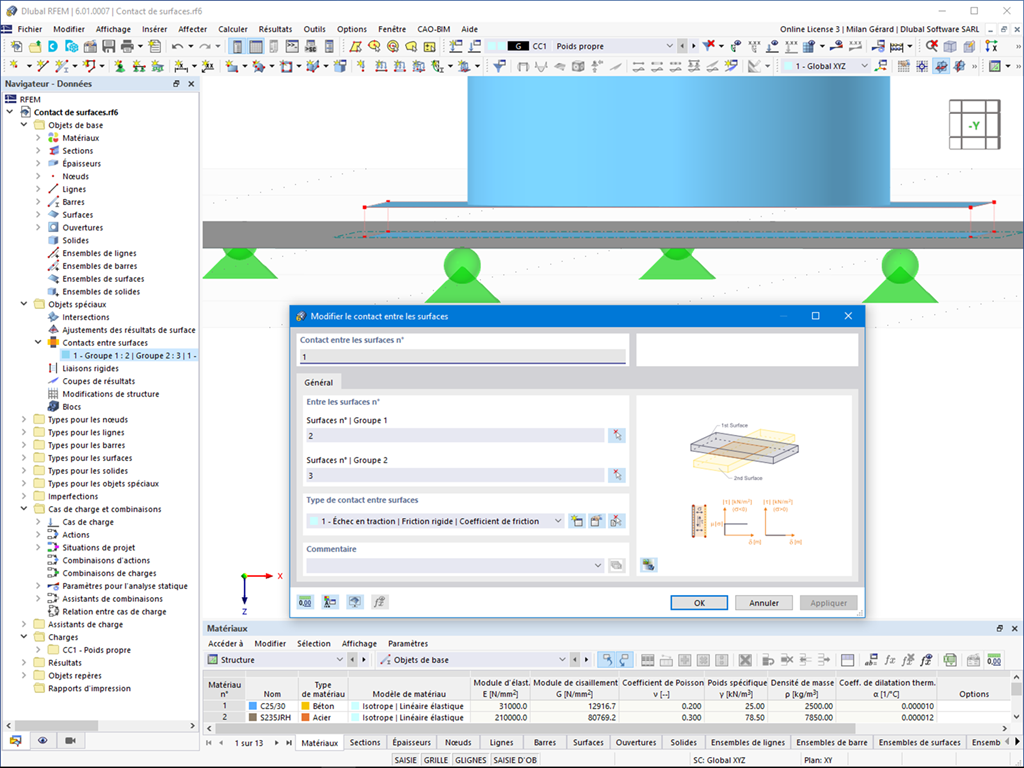Image resolution: width=1024 pixels, height=768 pixels.
Task: Pick surfaces for Groupe 1 selection icon
Action: pos(616,436)
